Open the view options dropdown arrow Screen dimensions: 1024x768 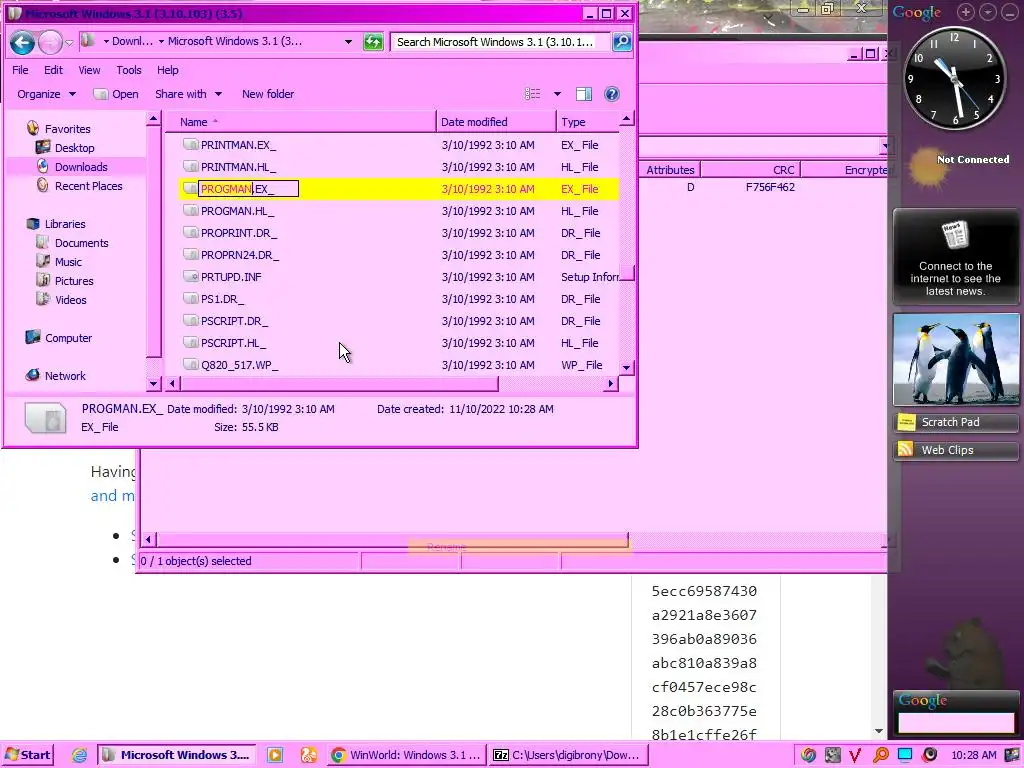pyautogui.click(x=557, y=94)
